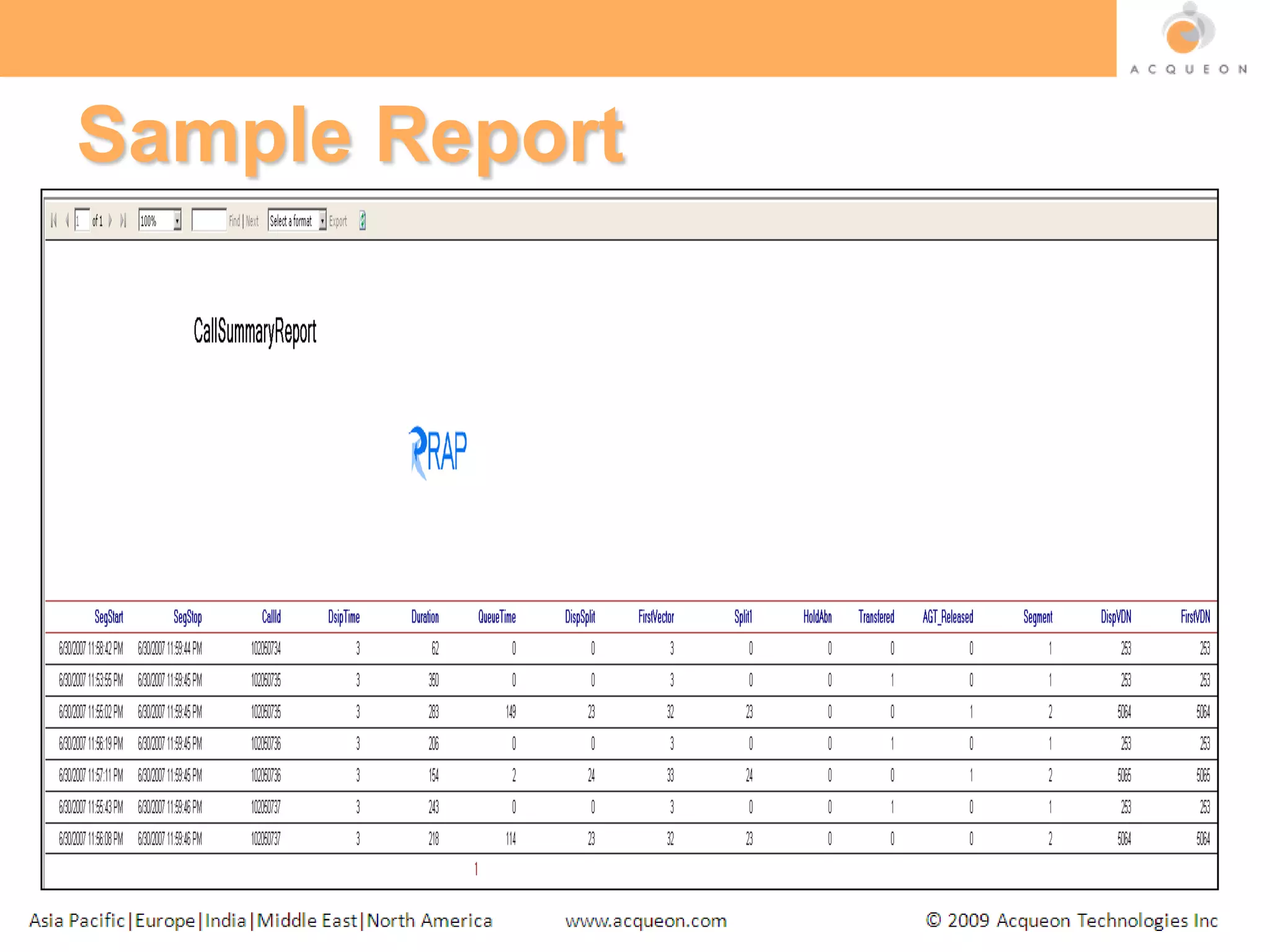Click the Export link
The height and width of the screenshot is (952, 1270).
coord(338,221)
